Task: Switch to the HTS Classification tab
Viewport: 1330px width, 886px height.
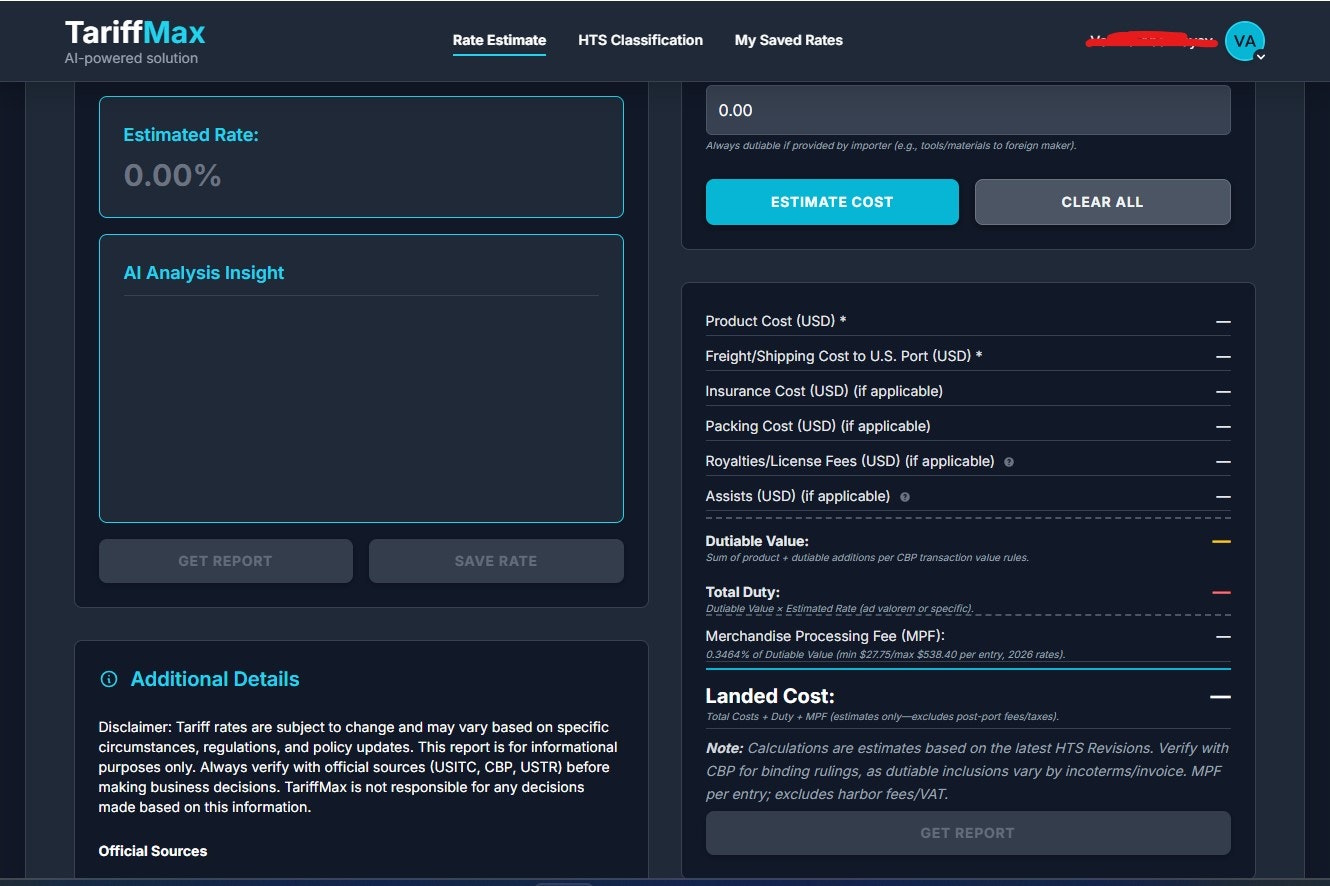Action: pos(640,40)
